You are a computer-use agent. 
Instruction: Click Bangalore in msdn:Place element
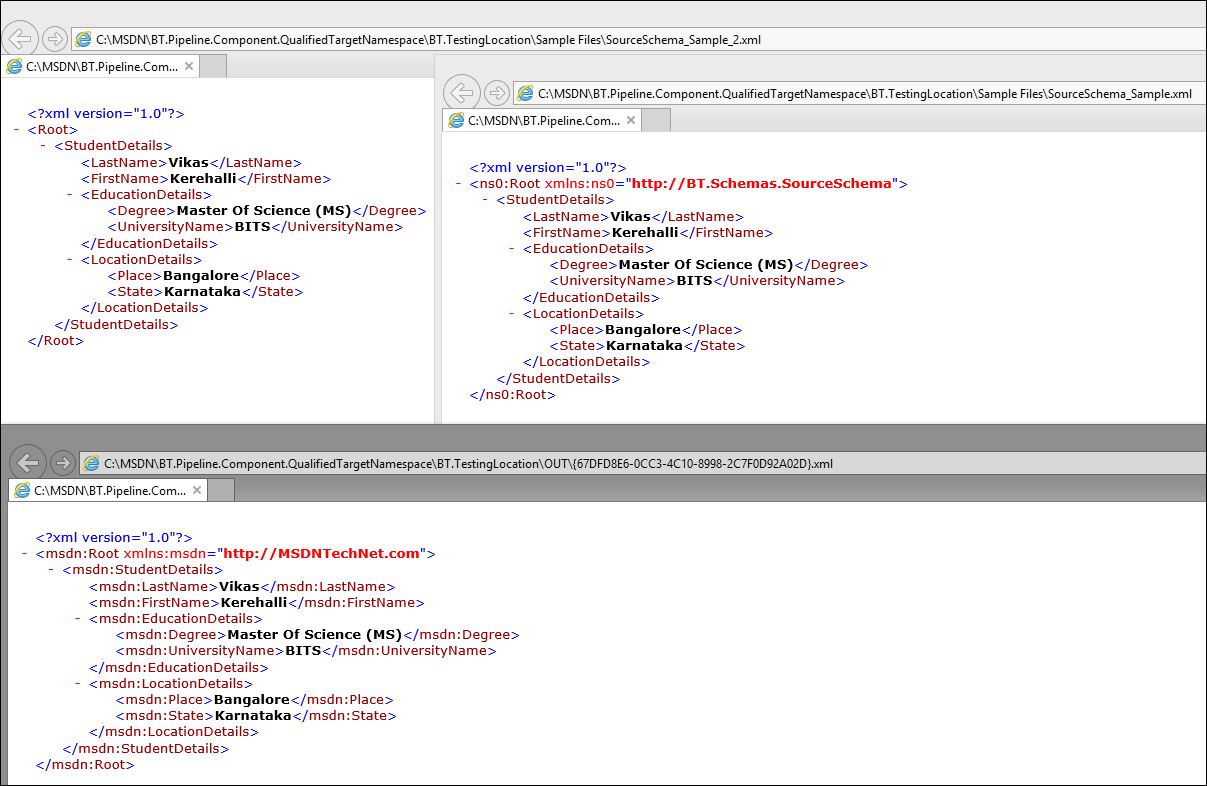click(x=251, y=700)
